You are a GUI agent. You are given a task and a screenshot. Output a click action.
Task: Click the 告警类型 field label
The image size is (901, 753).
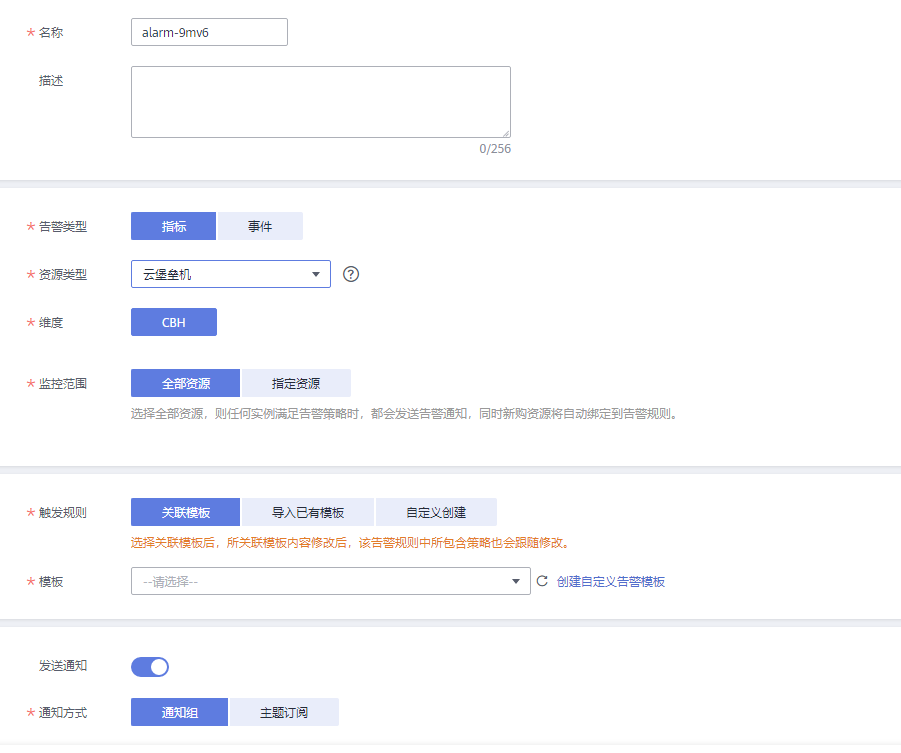(x=63, y=226)
